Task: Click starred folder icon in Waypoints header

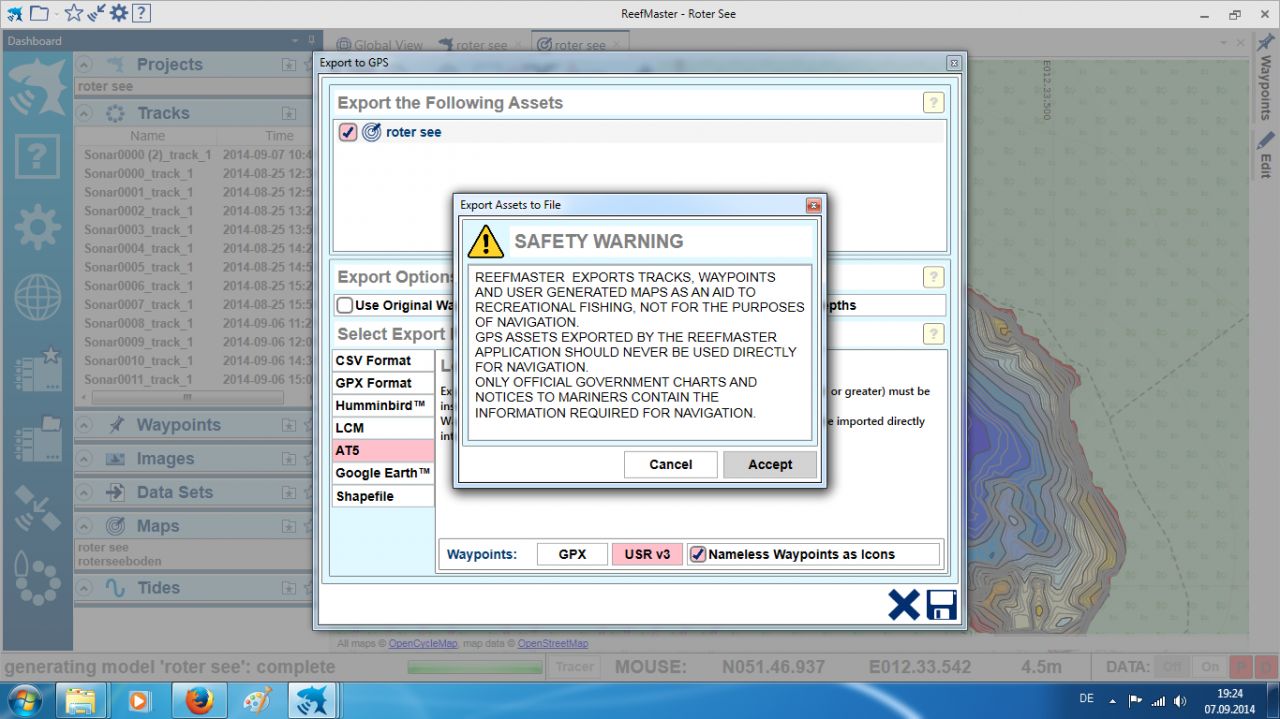Action: click(289, 425)
